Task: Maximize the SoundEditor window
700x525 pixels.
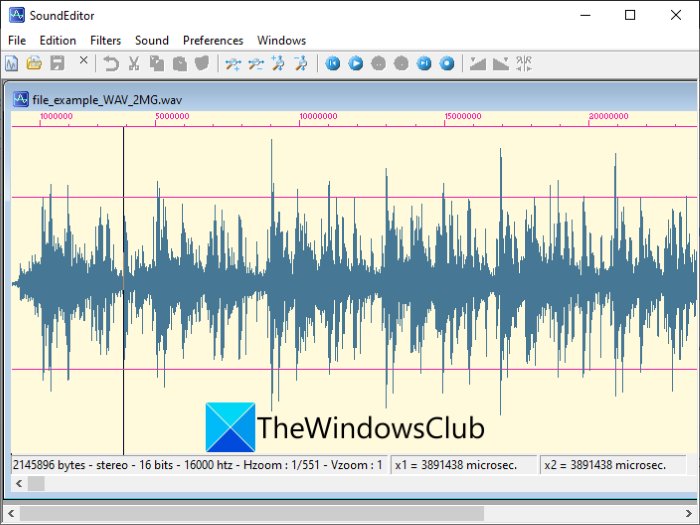Action: click(630, 15)
